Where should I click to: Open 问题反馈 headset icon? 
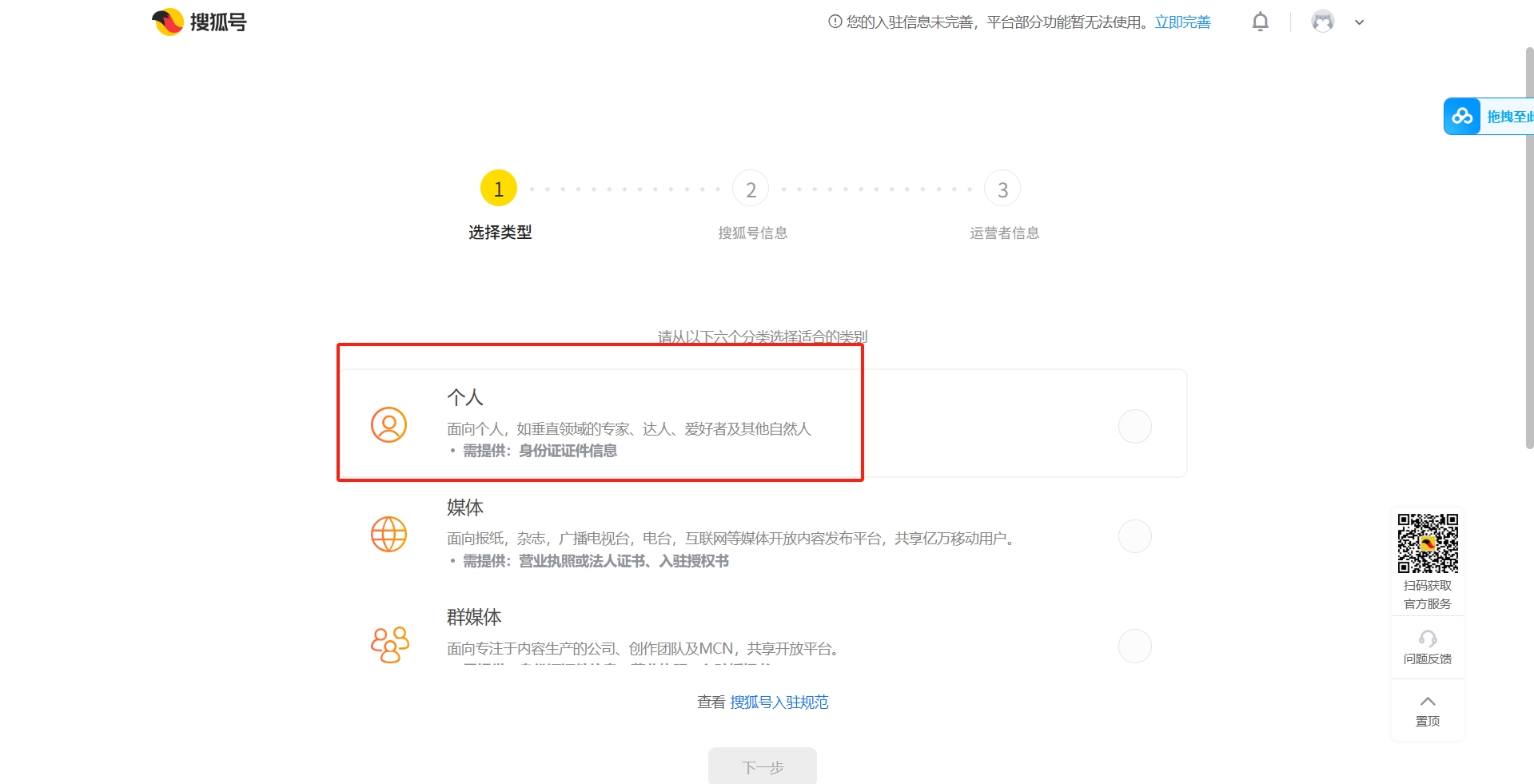(1428, 639)
